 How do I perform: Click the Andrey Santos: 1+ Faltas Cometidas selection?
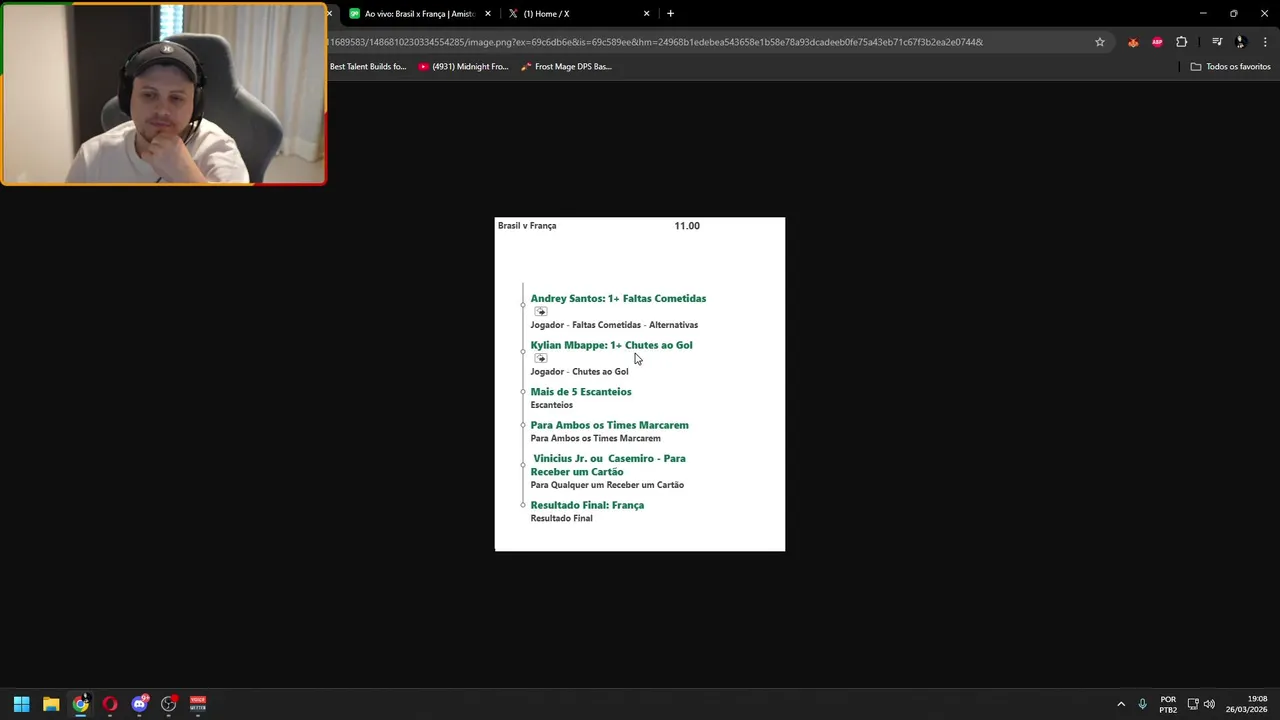(x=618, y=298)
